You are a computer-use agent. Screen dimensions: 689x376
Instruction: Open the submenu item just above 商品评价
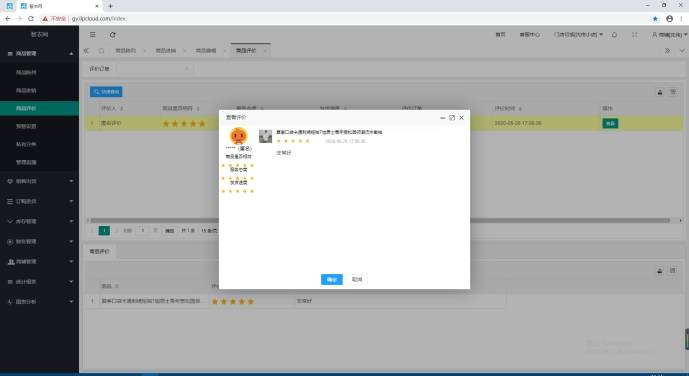coord(40,90)
